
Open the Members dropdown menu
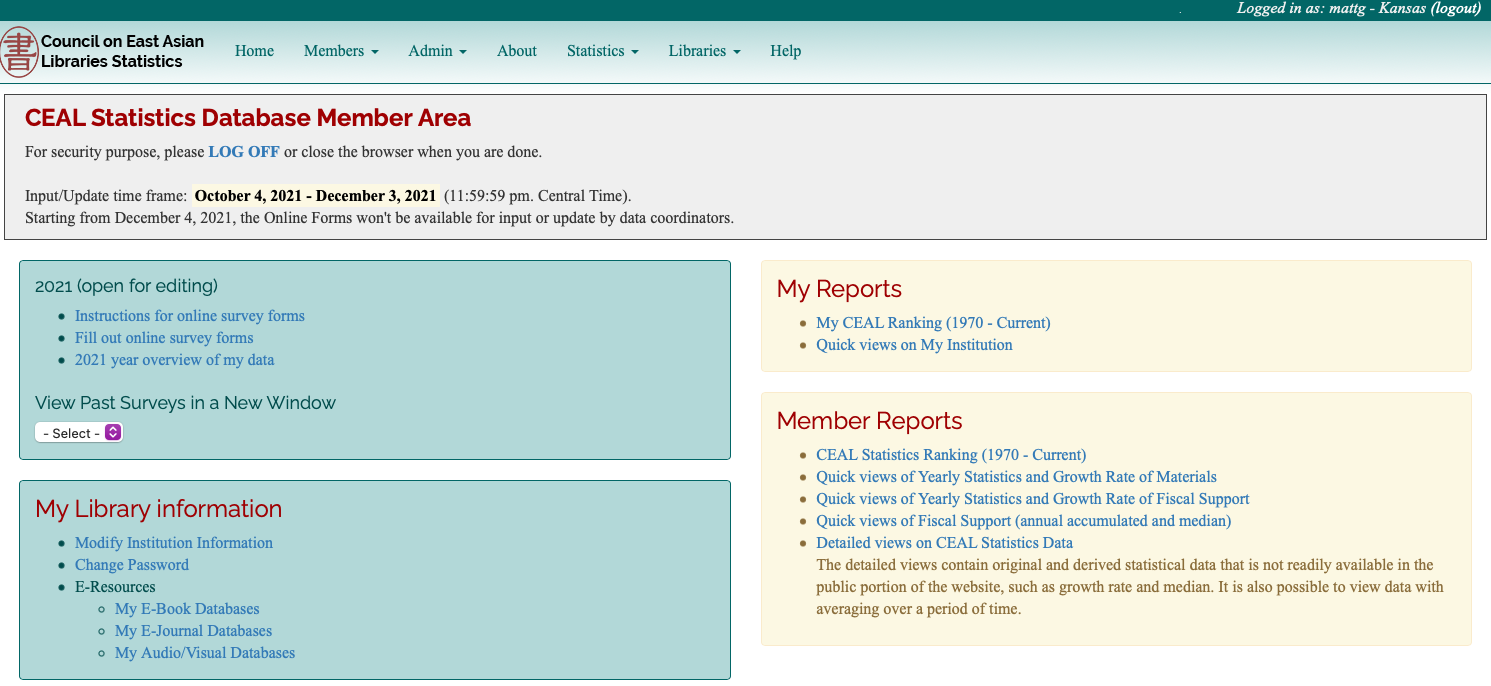[x=341, y=51]
